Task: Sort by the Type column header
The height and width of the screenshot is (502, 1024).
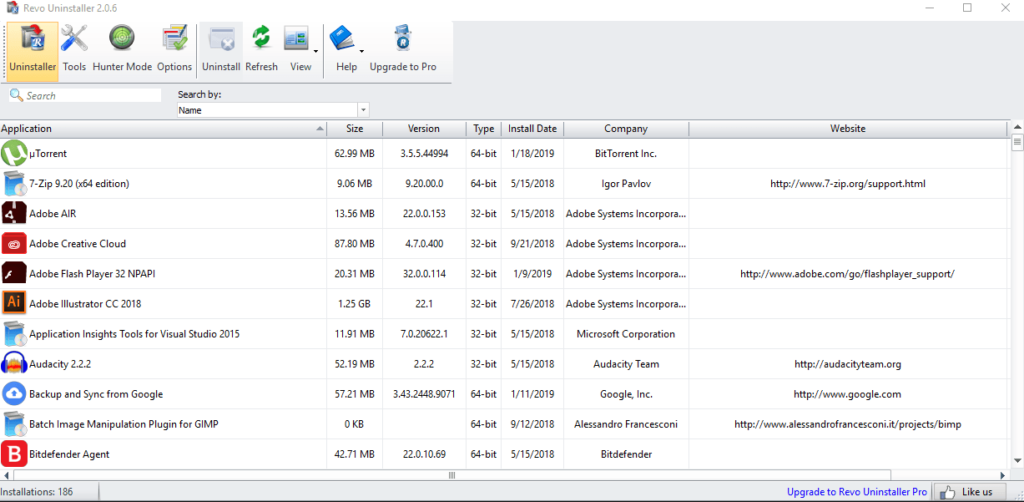Action: click(x=483, y=129)
